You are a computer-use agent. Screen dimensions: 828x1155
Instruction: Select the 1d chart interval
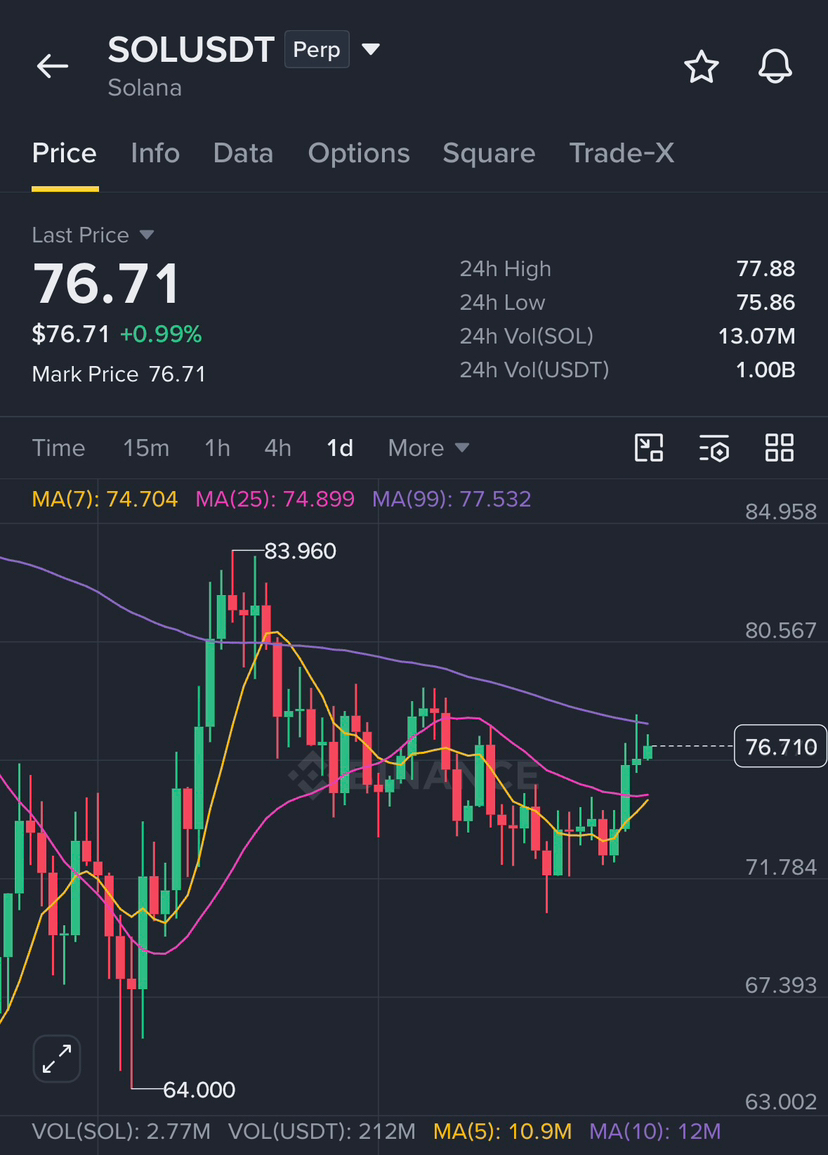point(340,448)
